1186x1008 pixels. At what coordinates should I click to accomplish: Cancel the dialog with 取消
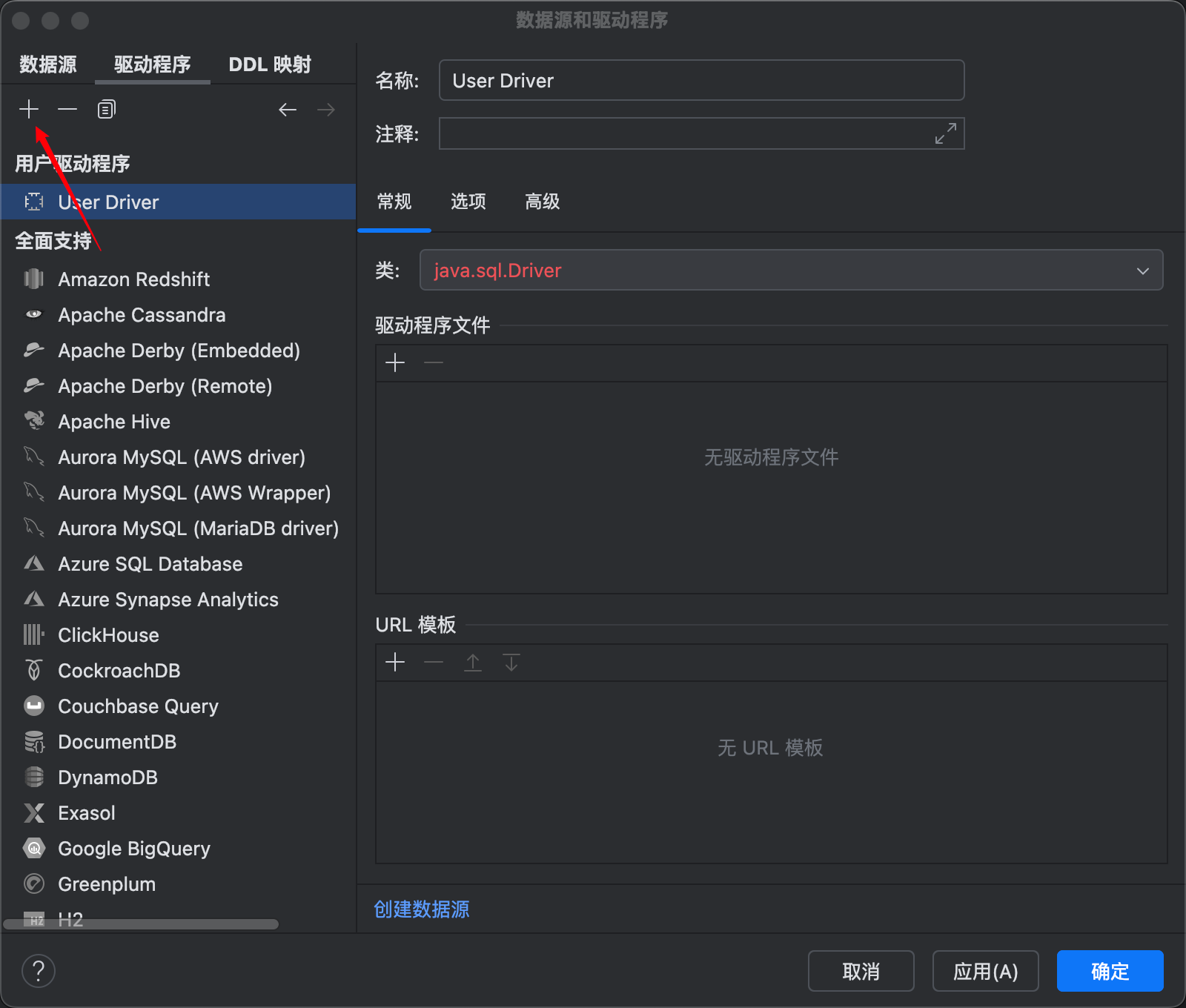pos(861,971)
